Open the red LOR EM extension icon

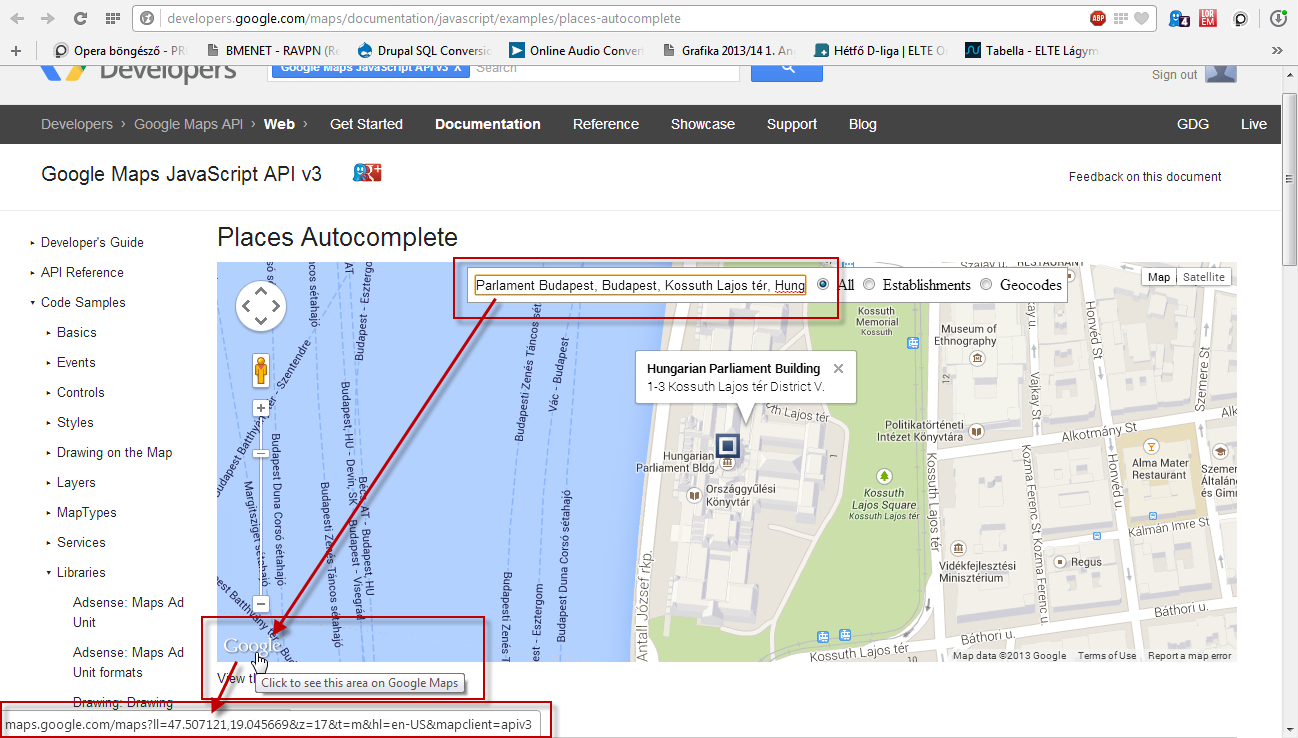tap(1208, 18)
